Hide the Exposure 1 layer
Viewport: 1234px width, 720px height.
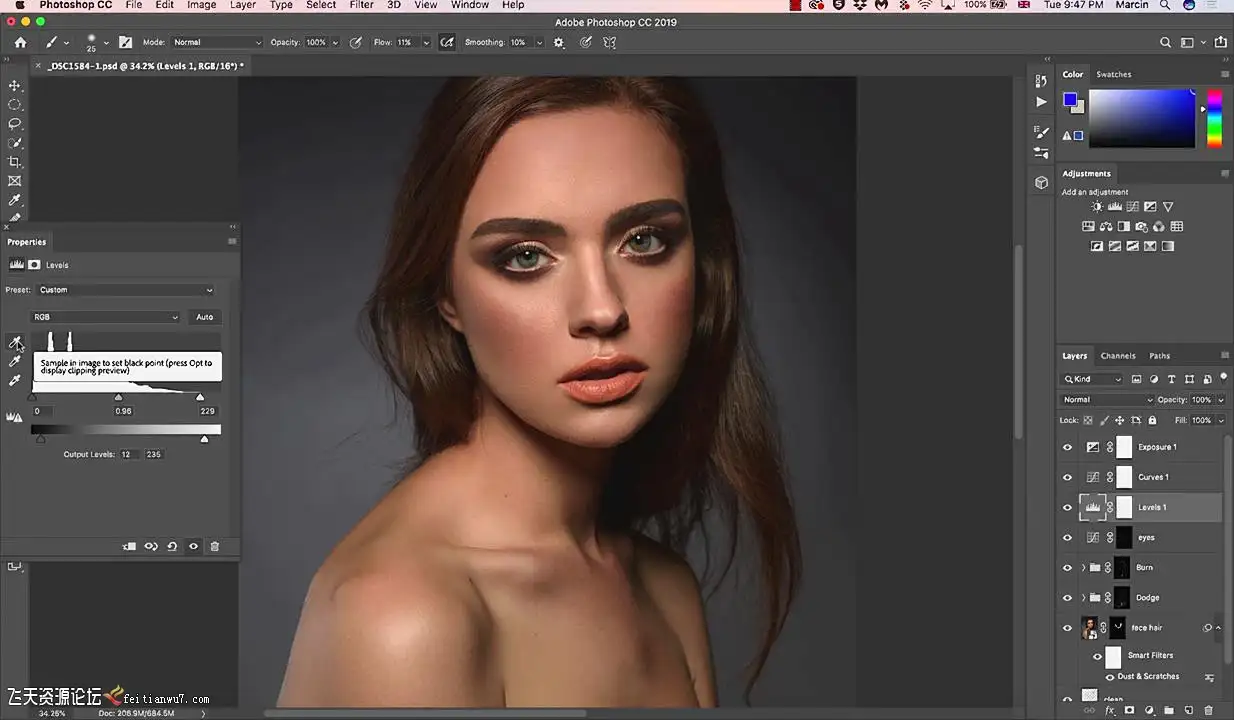(1067, 447)
